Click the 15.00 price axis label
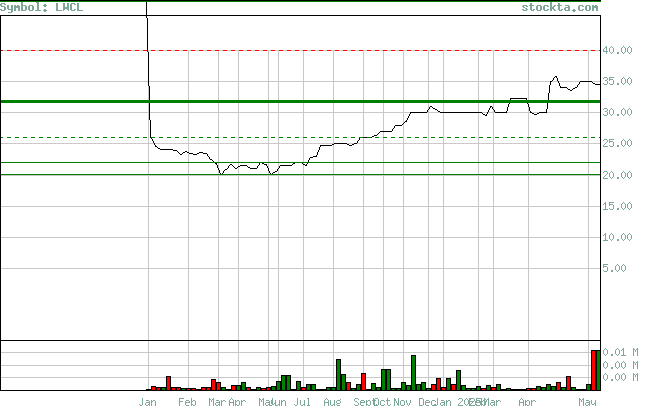 point(617,206)
